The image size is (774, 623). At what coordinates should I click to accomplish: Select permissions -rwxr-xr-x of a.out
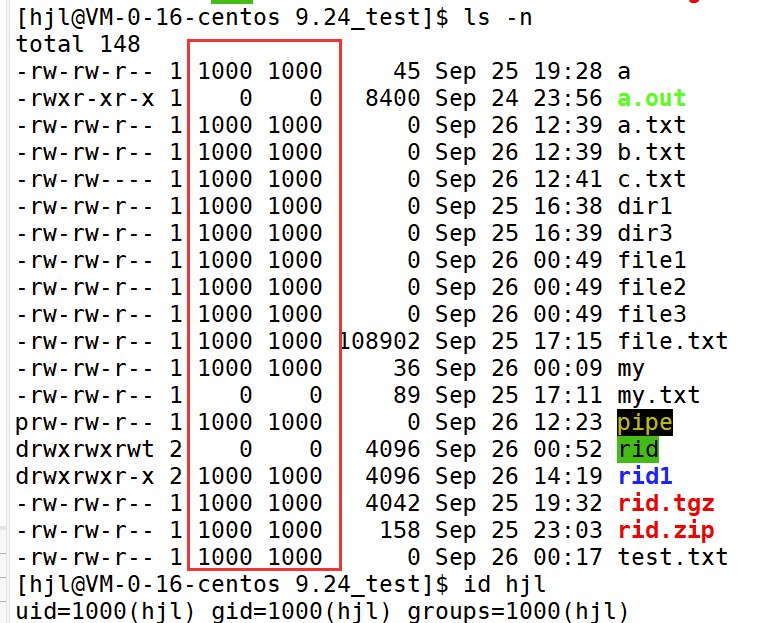tap(85, 98)
